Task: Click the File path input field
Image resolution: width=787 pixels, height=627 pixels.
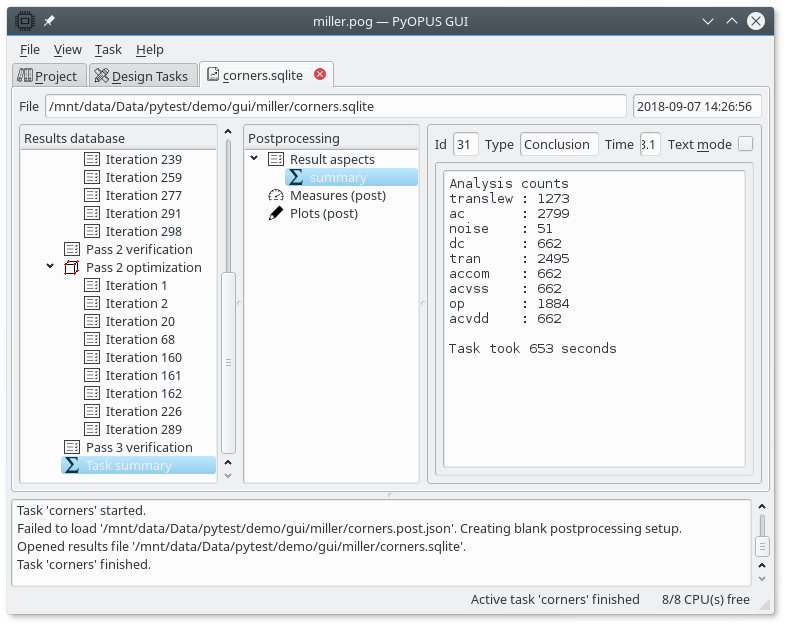Action: pyautogui.click(x=335, y=106)
